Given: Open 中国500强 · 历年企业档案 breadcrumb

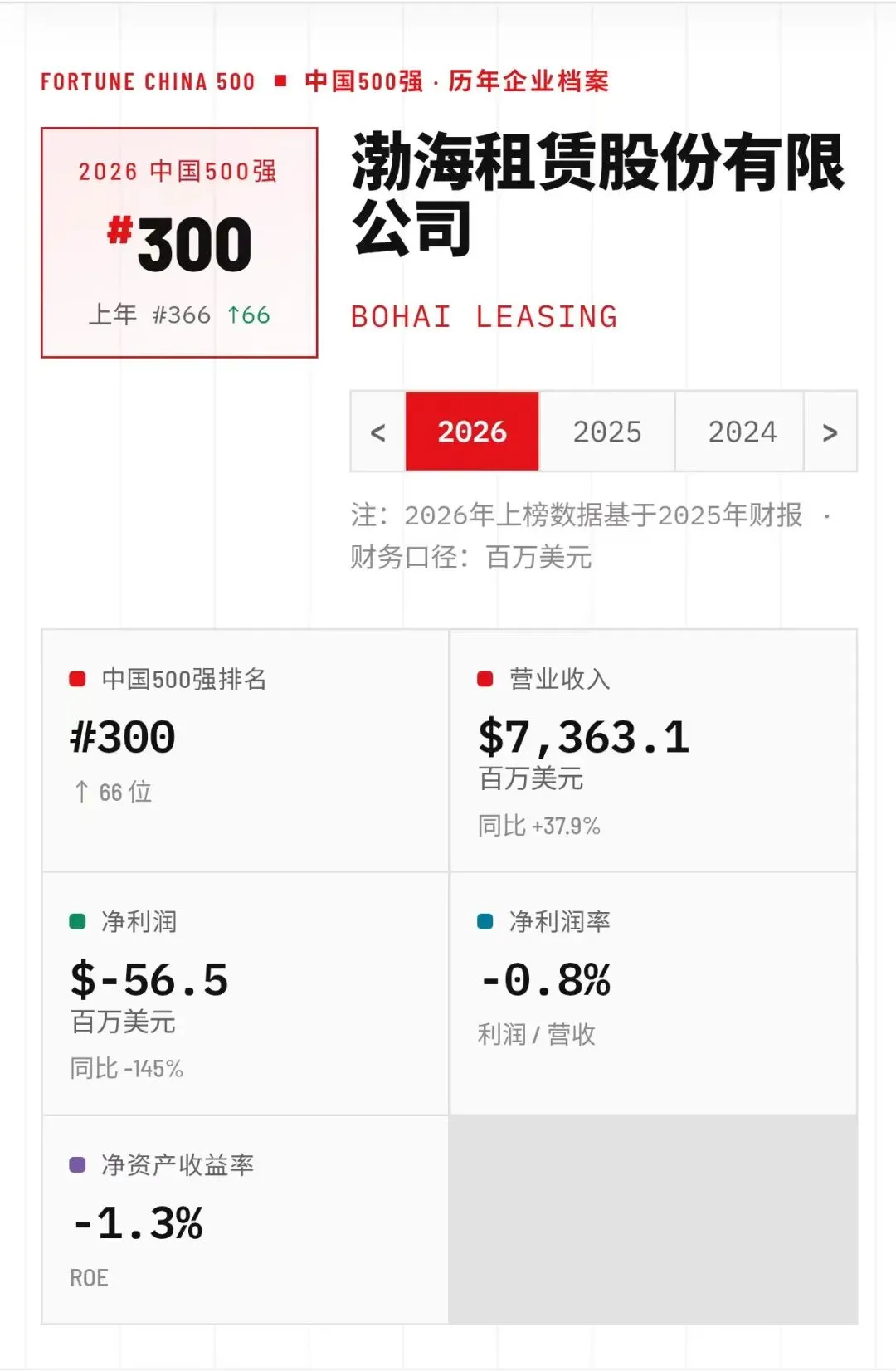Looking at the screenshot, I should click(457, 81).
